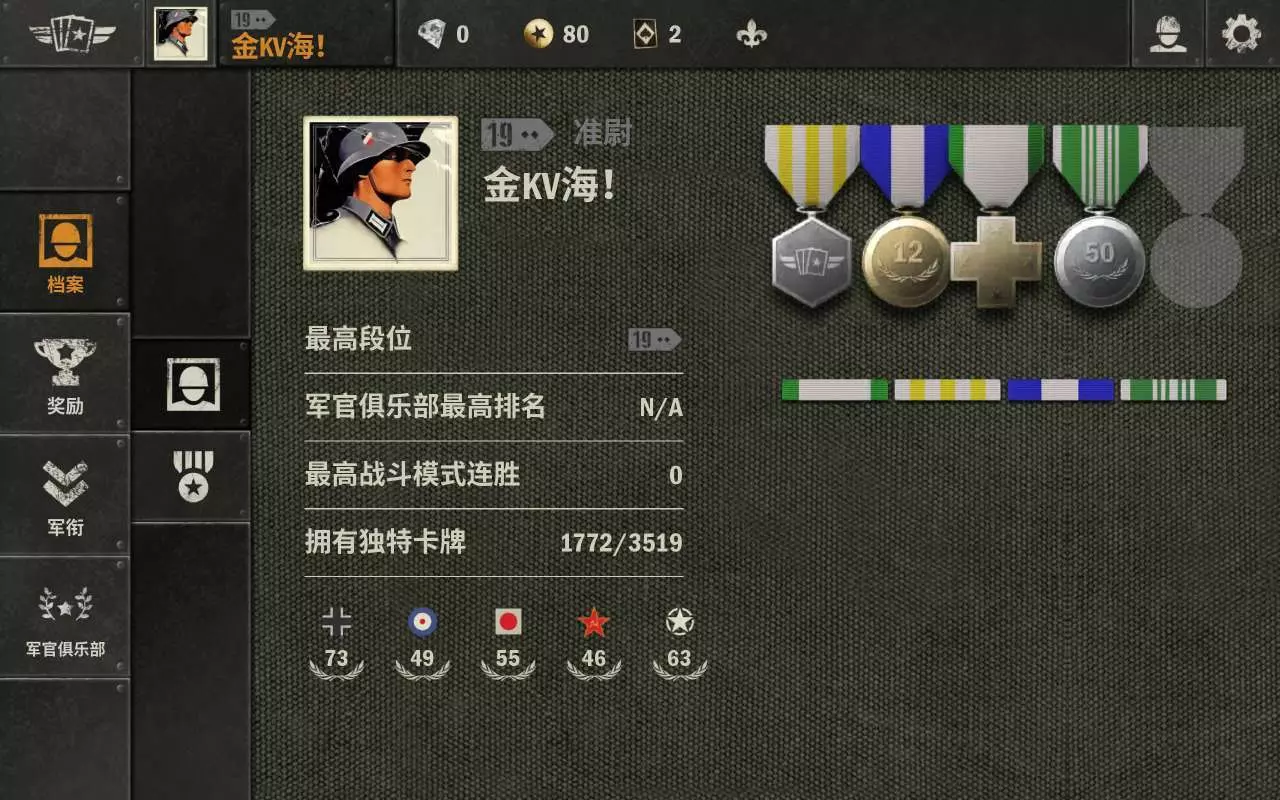Viewport: 1280px width, 800px height.
Task: Click the fleur-de-lis icon in top bar
Action: (x=751, y=35)
